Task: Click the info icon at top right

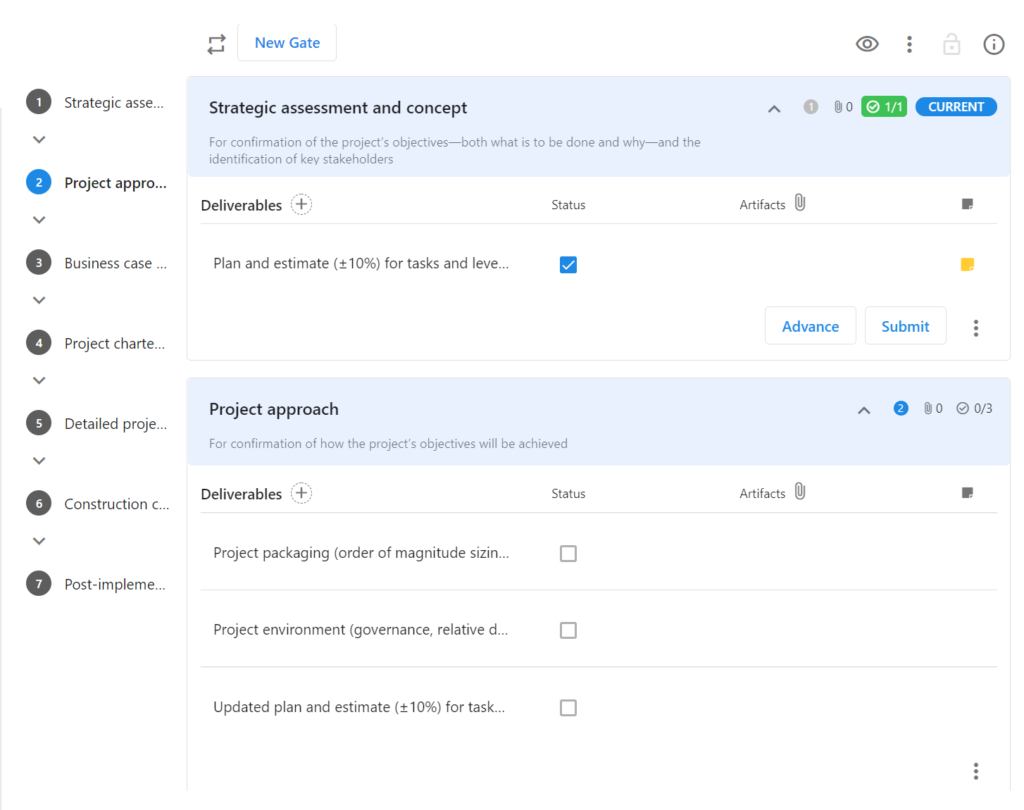Action: click(993, 44)
